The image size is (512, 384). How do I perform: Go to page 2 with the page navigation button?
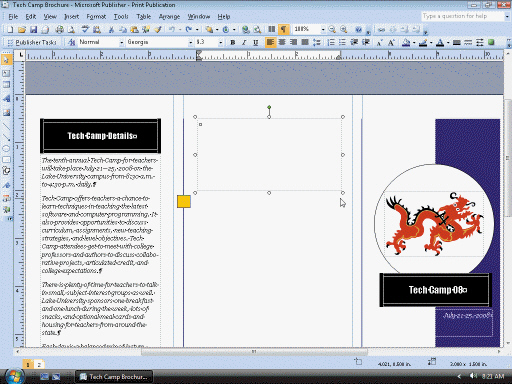[39, 365]
